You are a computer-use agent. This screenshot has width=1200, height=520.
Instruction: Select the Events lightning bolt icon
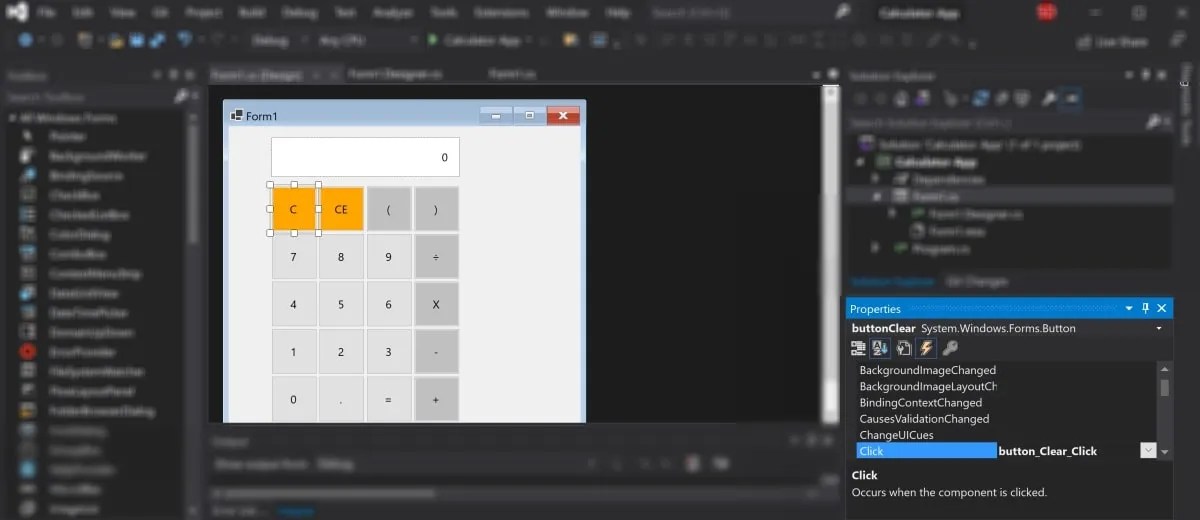pyautogui.click(x=926, y=348)
